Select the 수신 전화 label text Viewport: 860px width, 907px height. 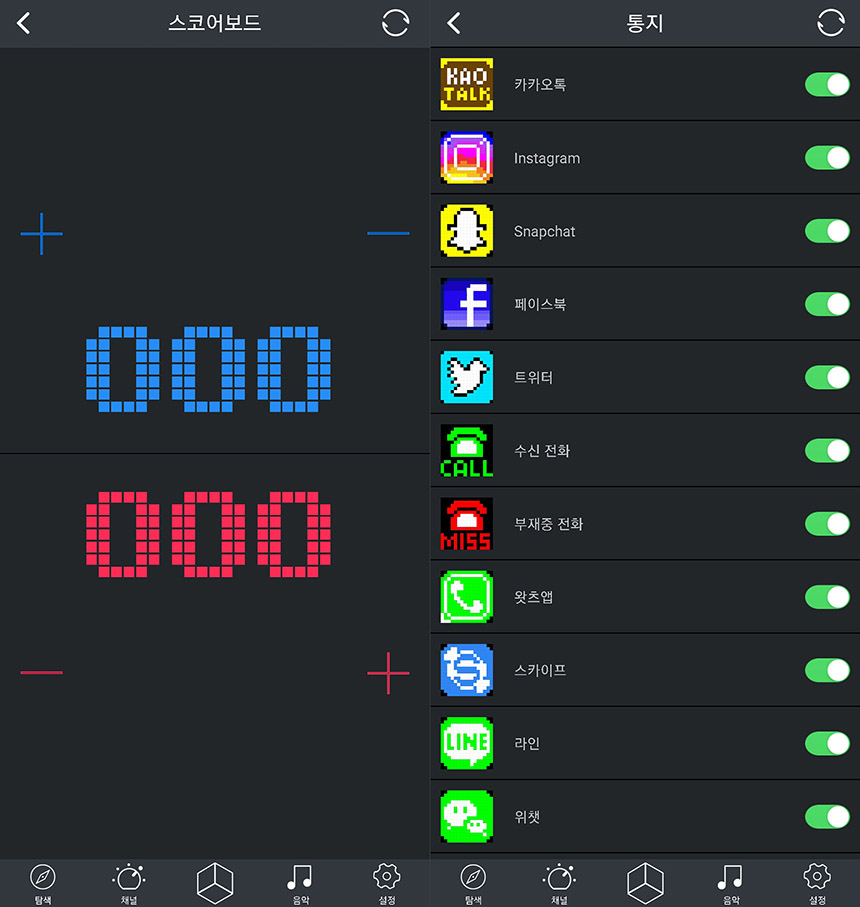(x=542, y=451)
